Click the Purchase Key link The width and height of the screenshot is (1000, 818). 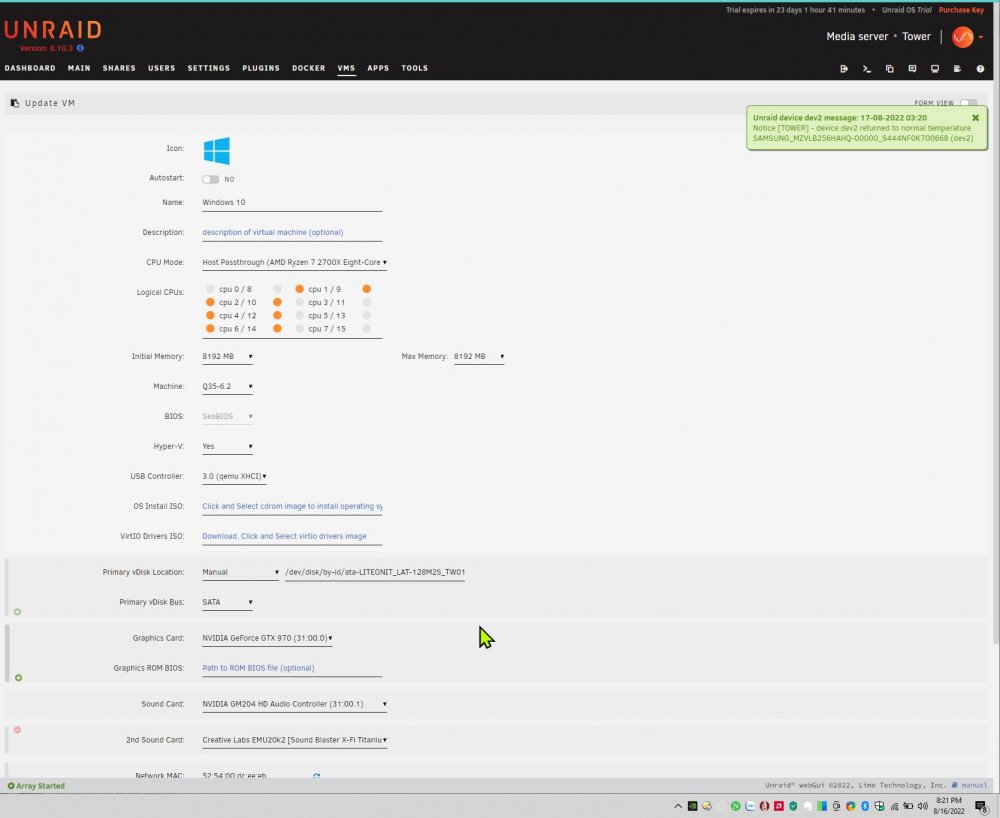961,10
